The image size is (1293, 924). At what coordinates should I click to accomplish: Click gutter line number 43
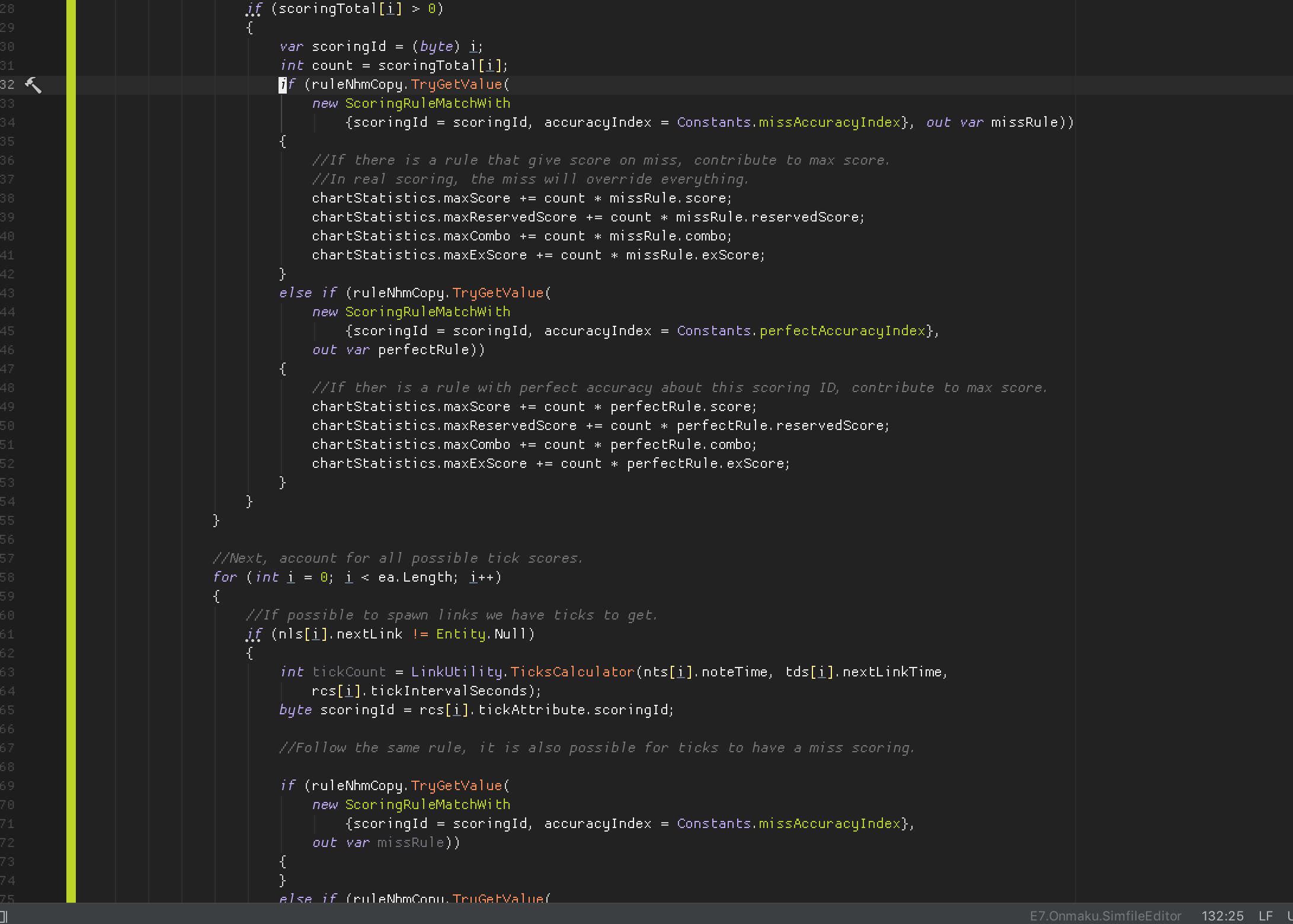point(7,293)
